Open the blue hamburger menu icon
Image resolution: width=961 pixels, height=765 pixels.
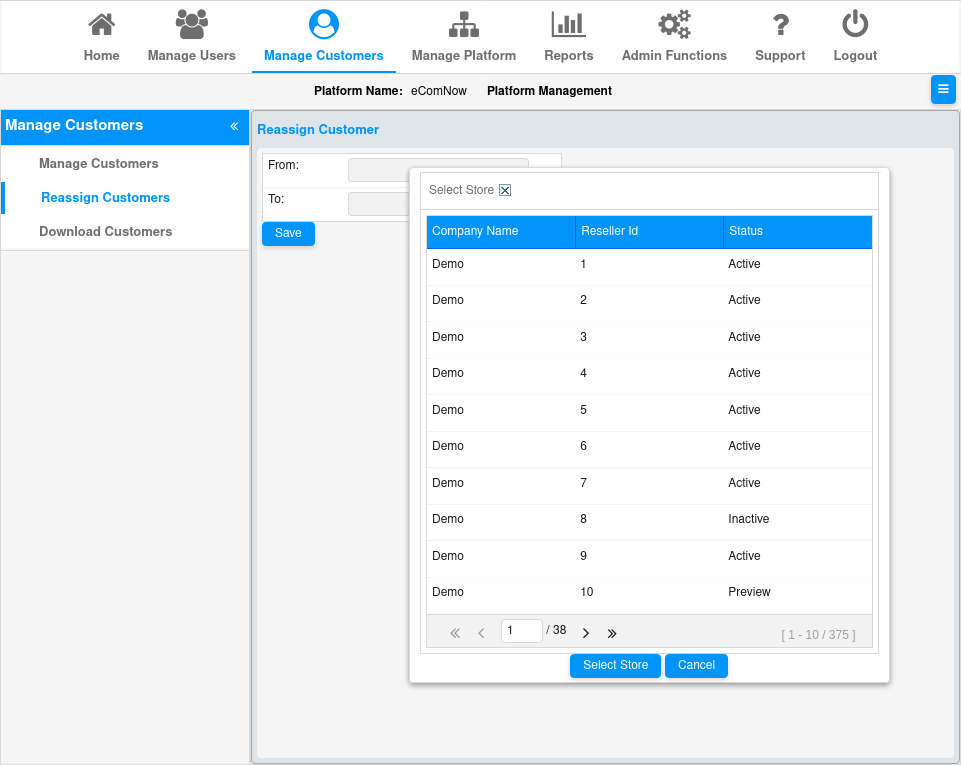942,89
